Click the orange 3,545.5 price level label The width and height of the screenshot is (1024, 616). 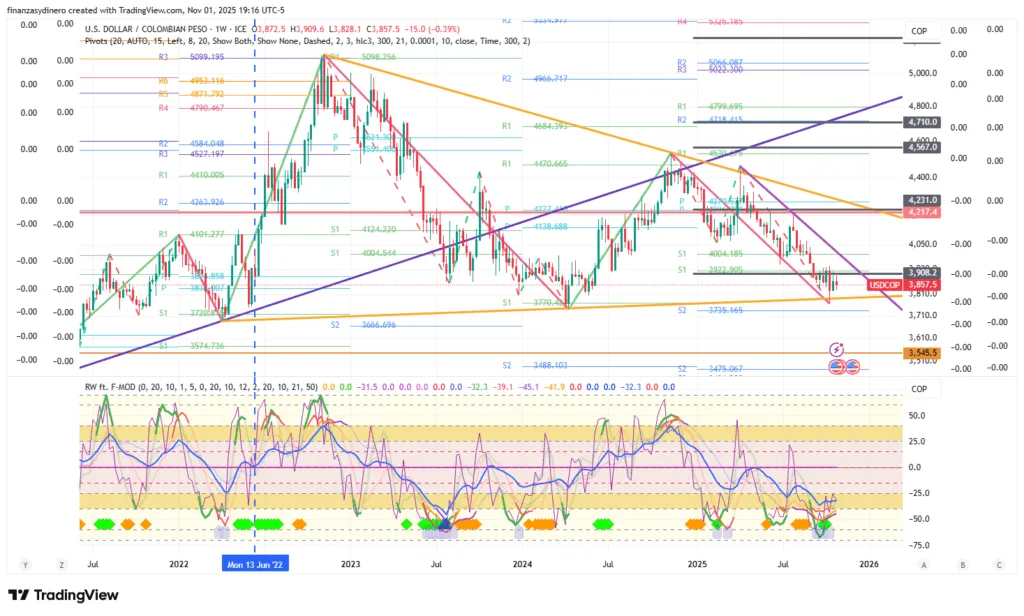(x=920, y=353)
